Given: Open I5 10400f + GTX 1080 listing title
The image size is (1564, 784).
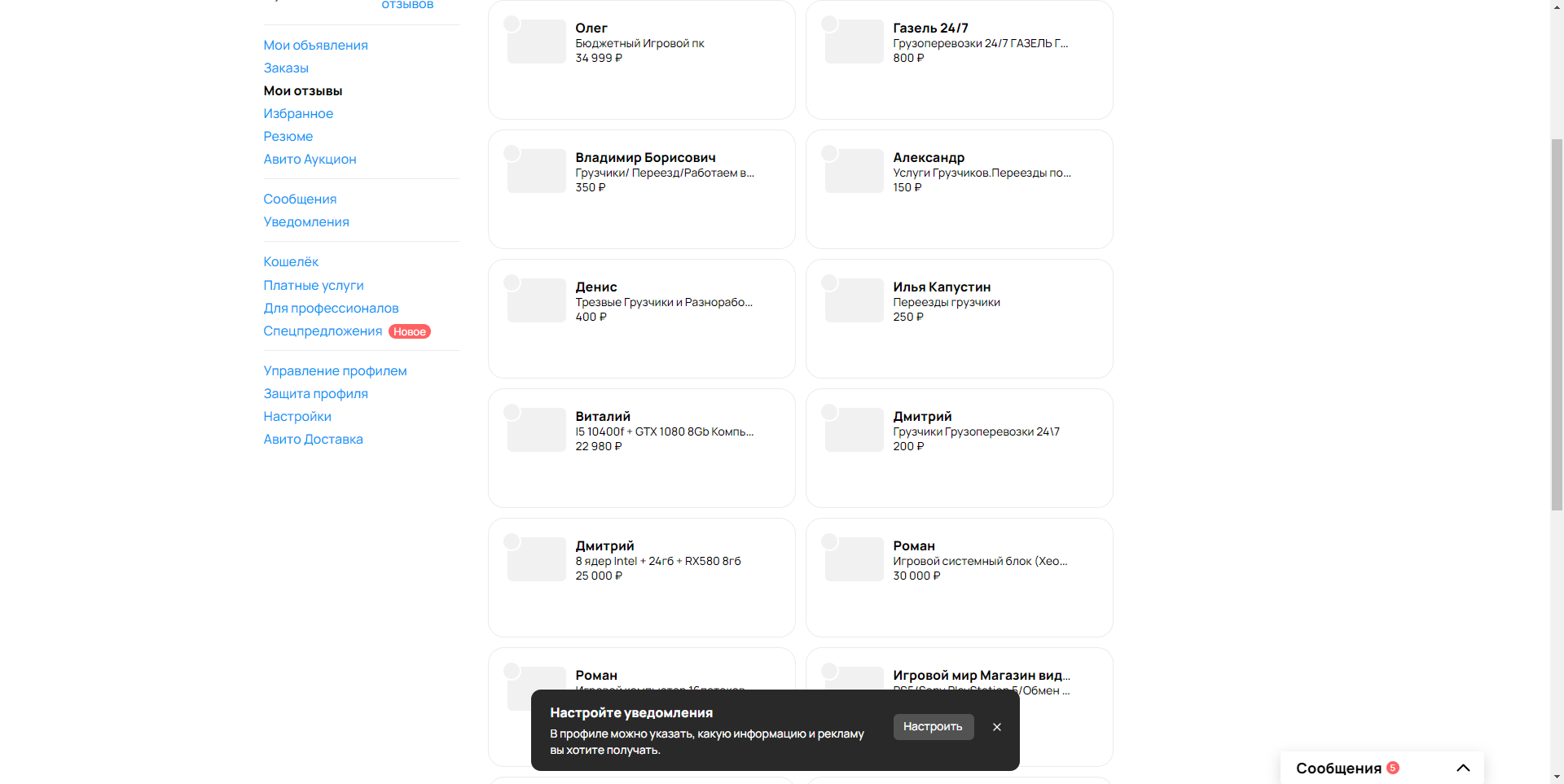Looking at the screenshot, I should click(665, 431).
